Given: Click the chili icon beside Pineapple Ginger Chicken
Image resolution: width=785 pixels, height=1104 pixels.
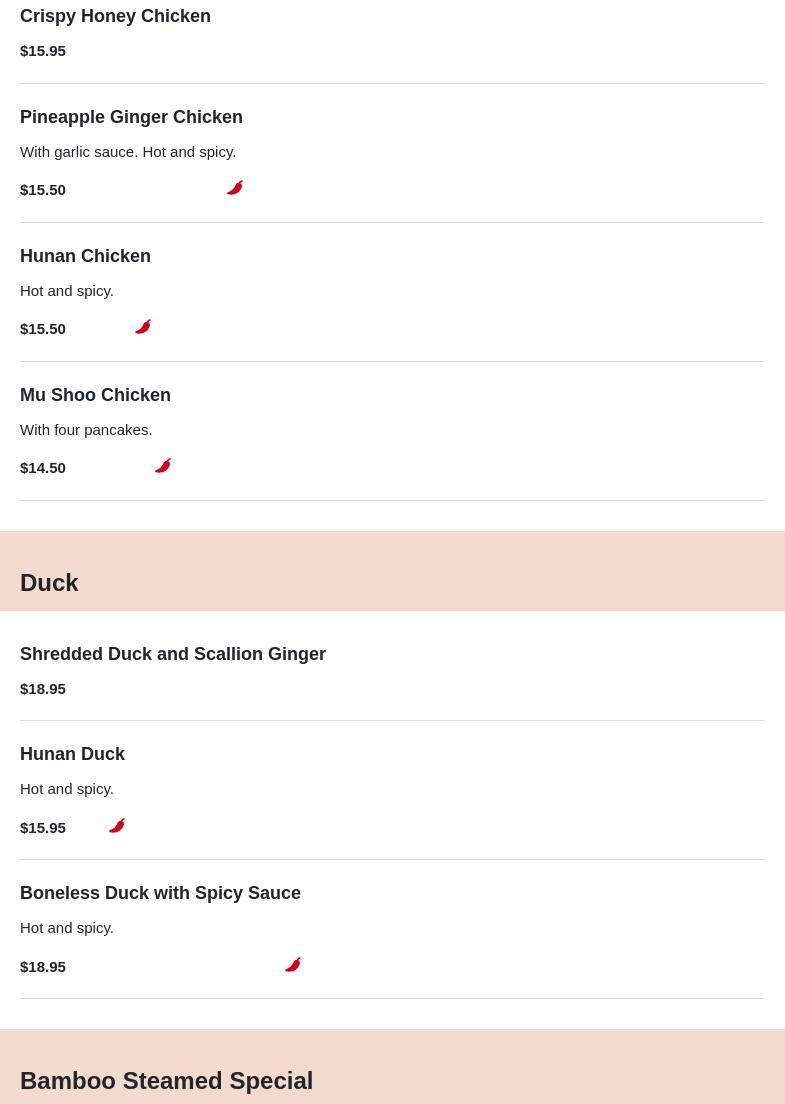Looking at the screenshot, I should 235,188.
